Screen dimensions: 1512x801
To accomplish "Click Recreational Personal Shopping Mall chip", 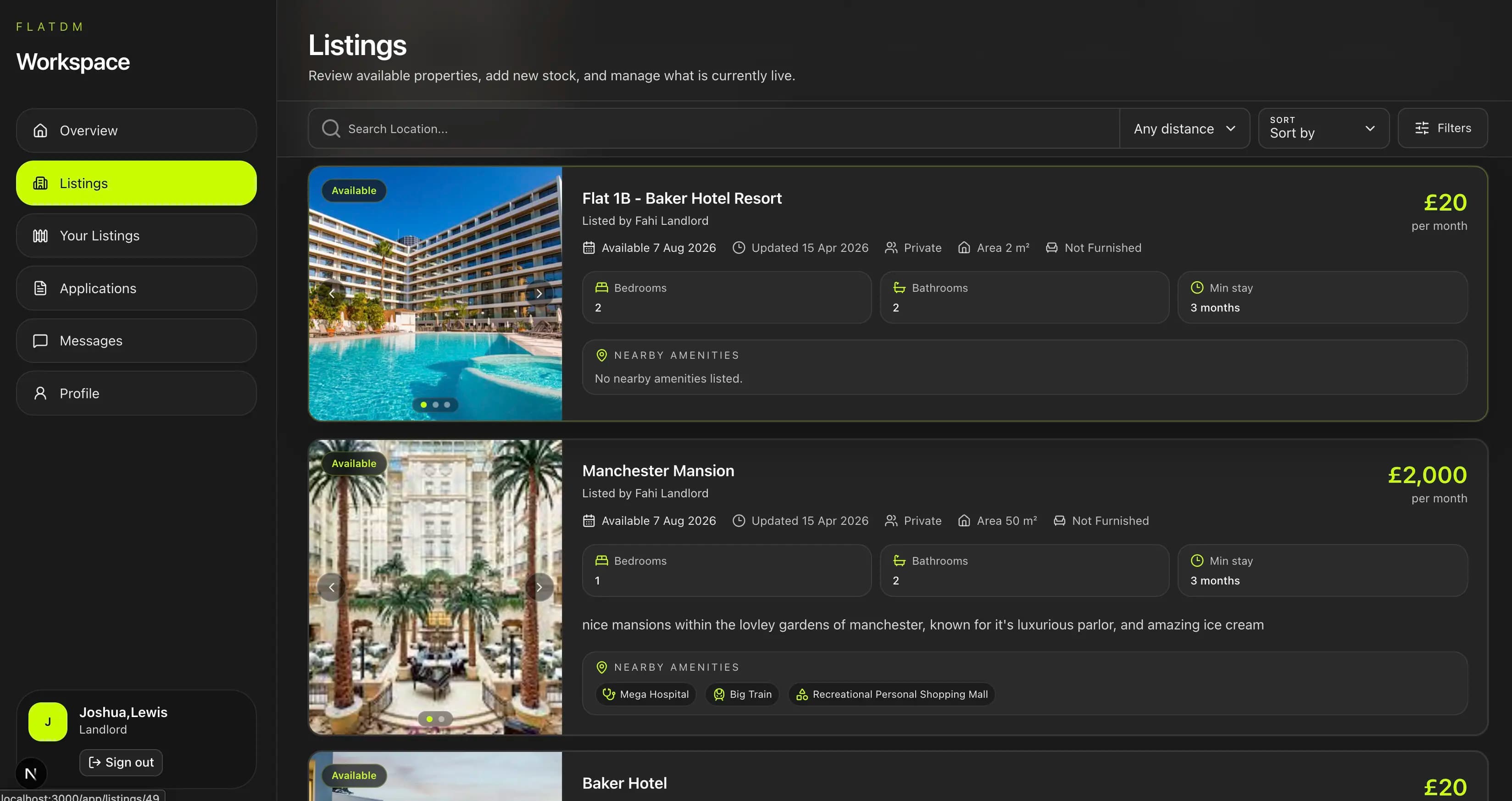I will pos(892,694).
